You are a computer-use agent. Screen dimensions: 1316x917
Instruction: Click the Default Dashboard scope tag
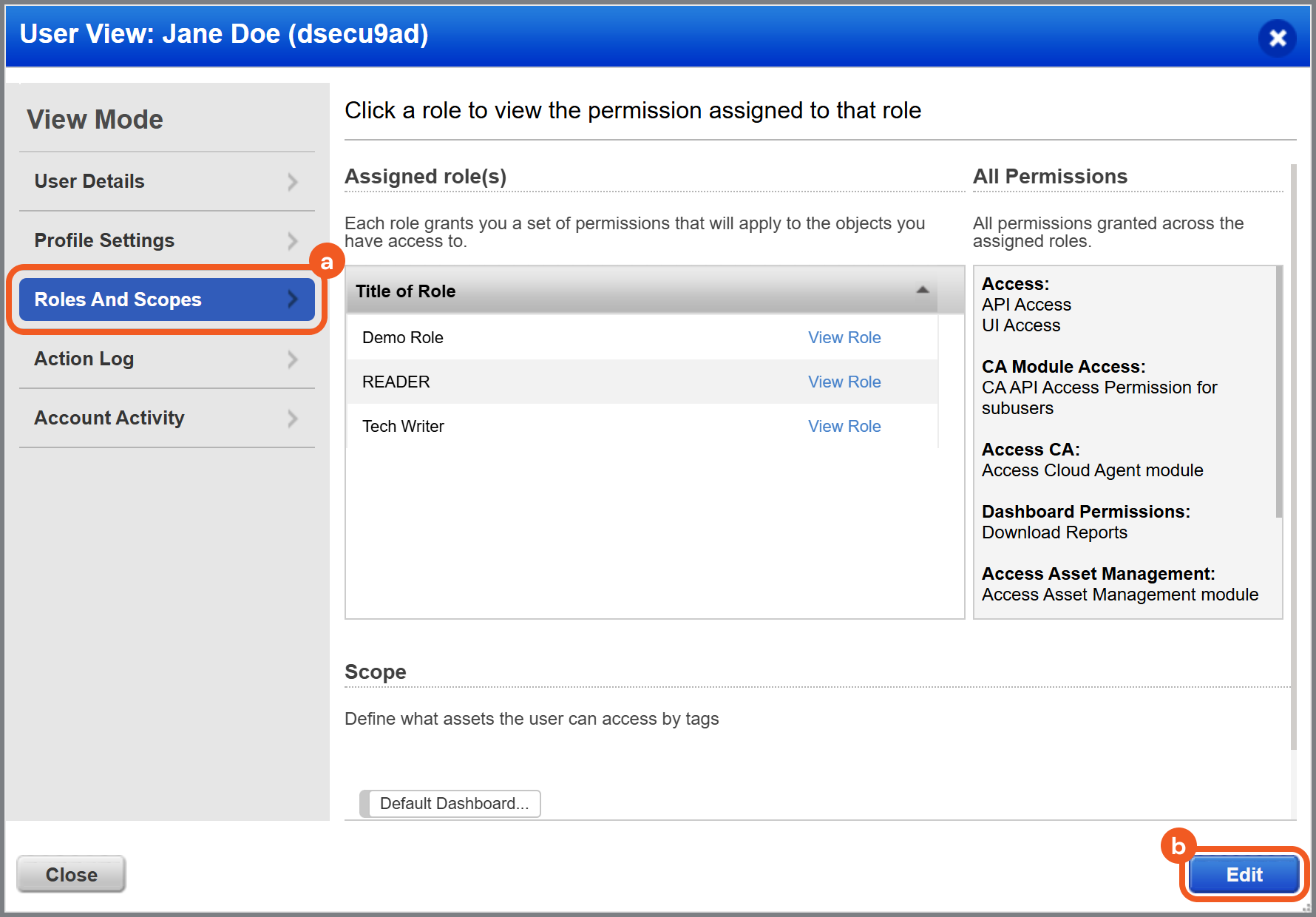[x=453, y=804]
